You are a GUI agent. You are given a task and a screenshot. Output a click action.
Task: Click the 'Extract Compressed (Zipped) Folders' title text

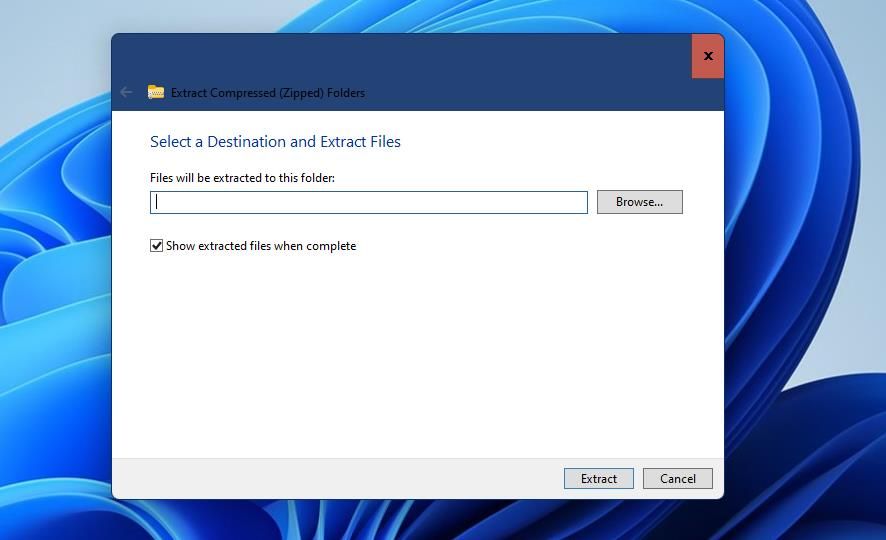pos(268,93)
